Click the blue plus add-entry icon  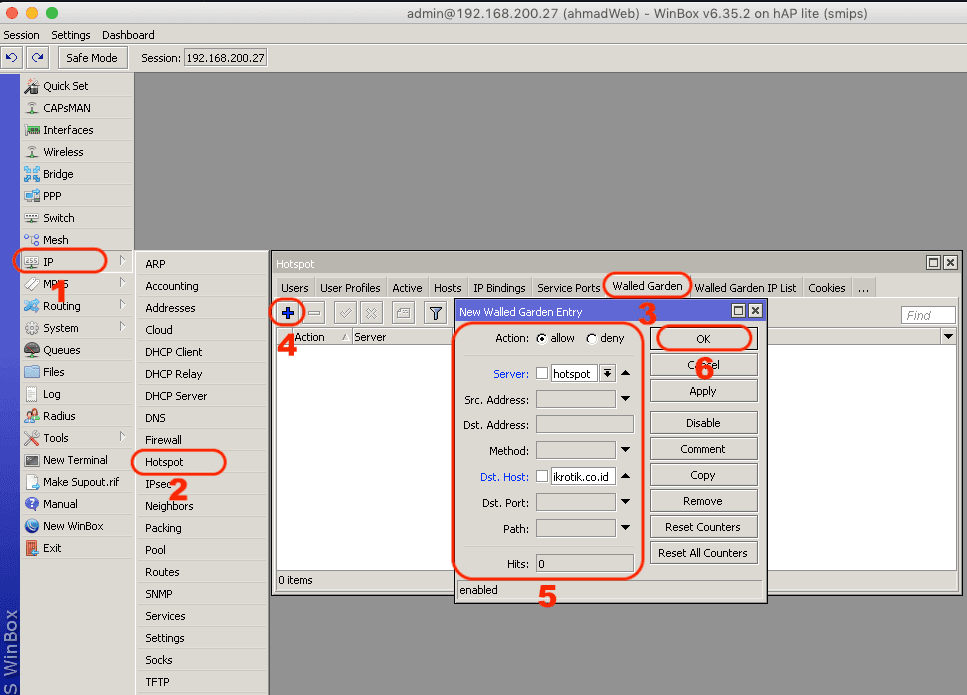pyautogui.click(x=287, y=313)
